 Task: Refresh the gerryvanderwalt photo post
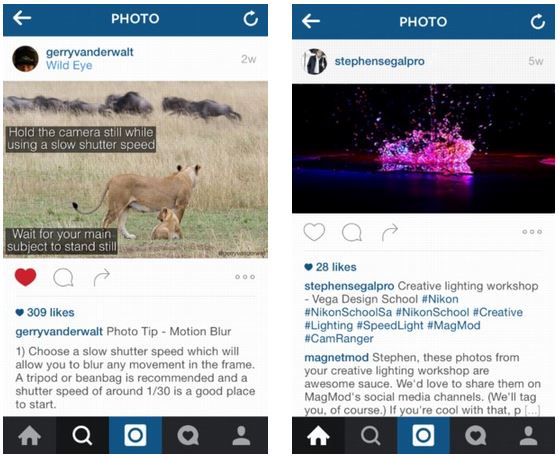click(251, 18)
